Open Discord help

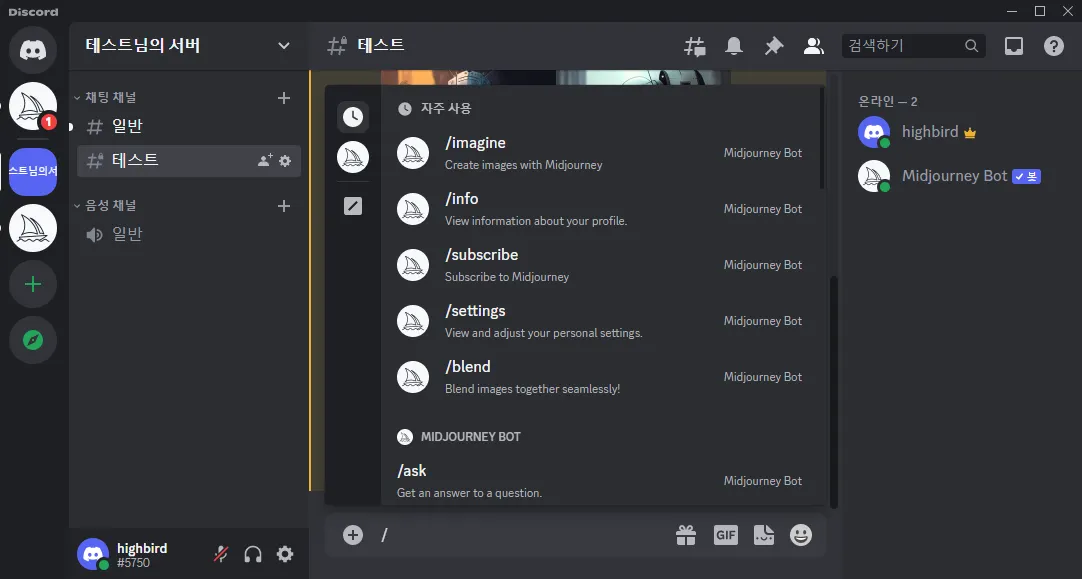(x=1054, y=46)
